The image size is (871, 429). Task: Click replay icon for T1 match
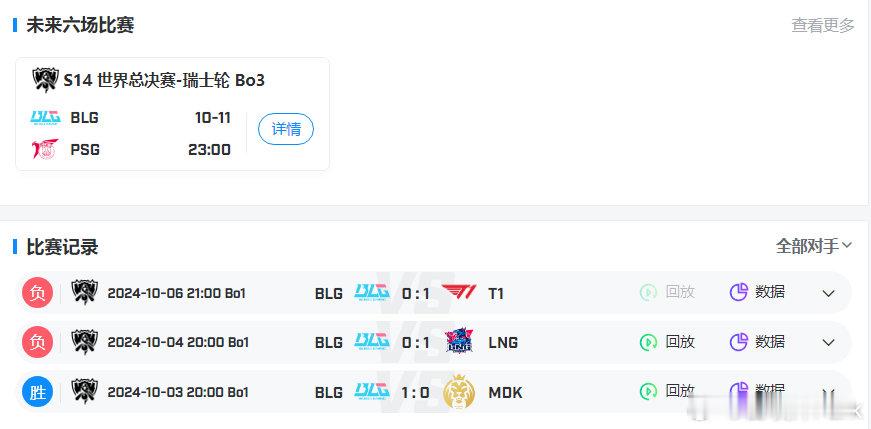coord(648,292)
